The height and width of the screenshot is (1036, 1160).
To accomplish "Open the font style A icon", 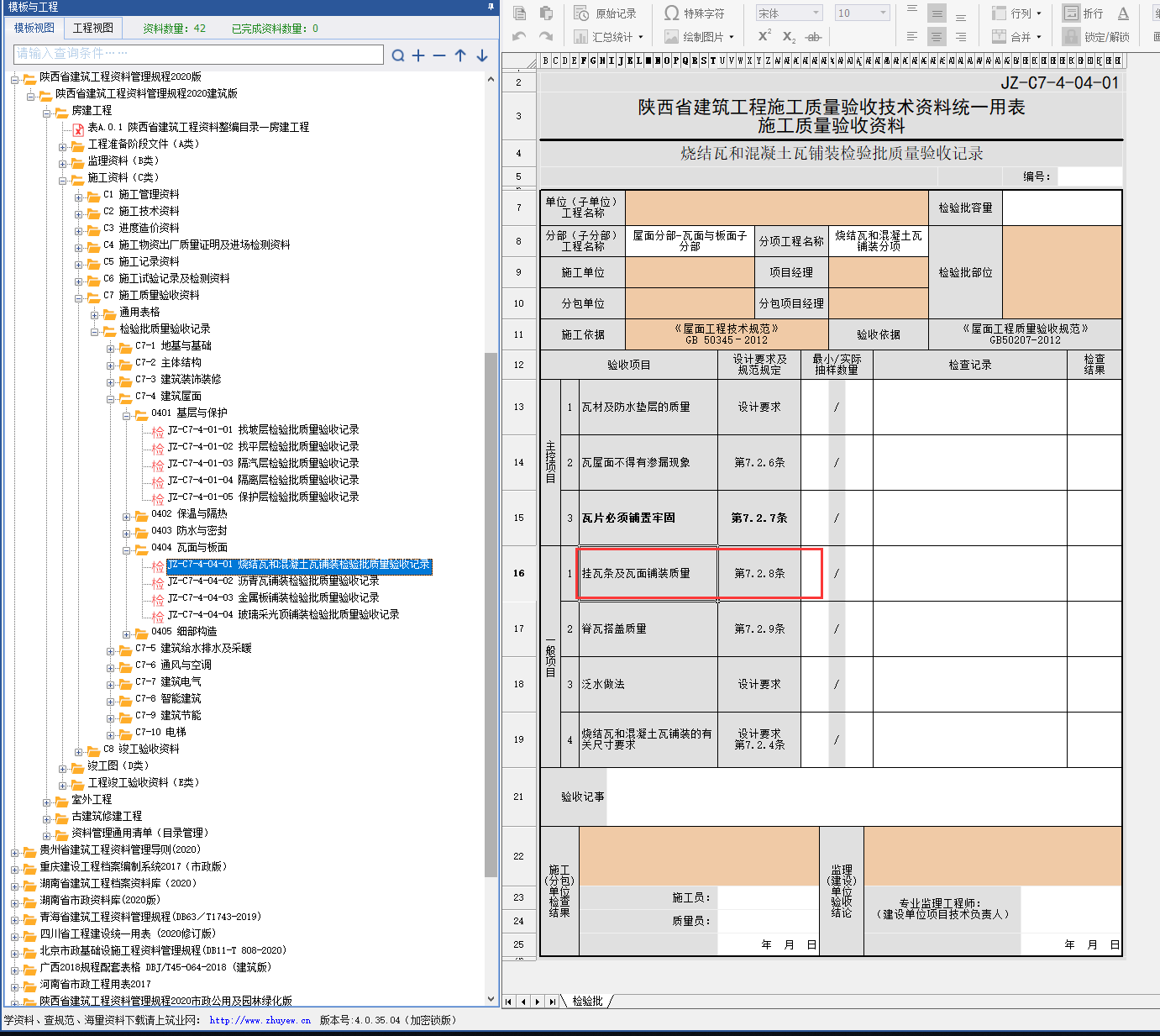I will pyautogui.click(x=1123, y=13).
